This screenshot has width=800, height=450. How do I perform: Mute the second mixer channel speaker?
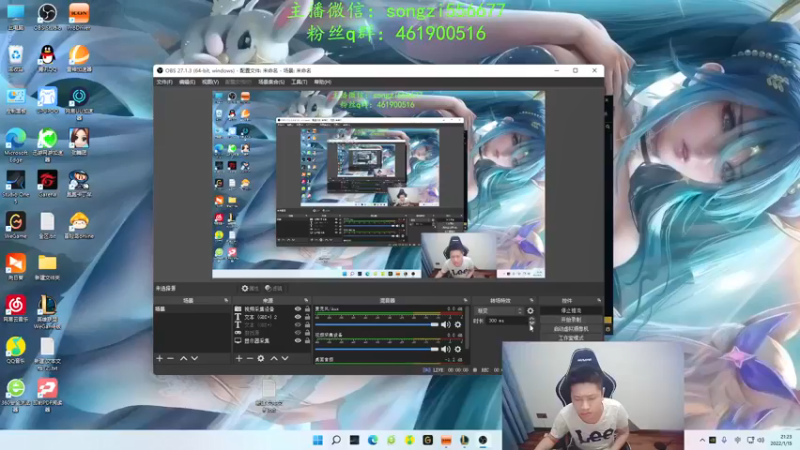[445, 349]
